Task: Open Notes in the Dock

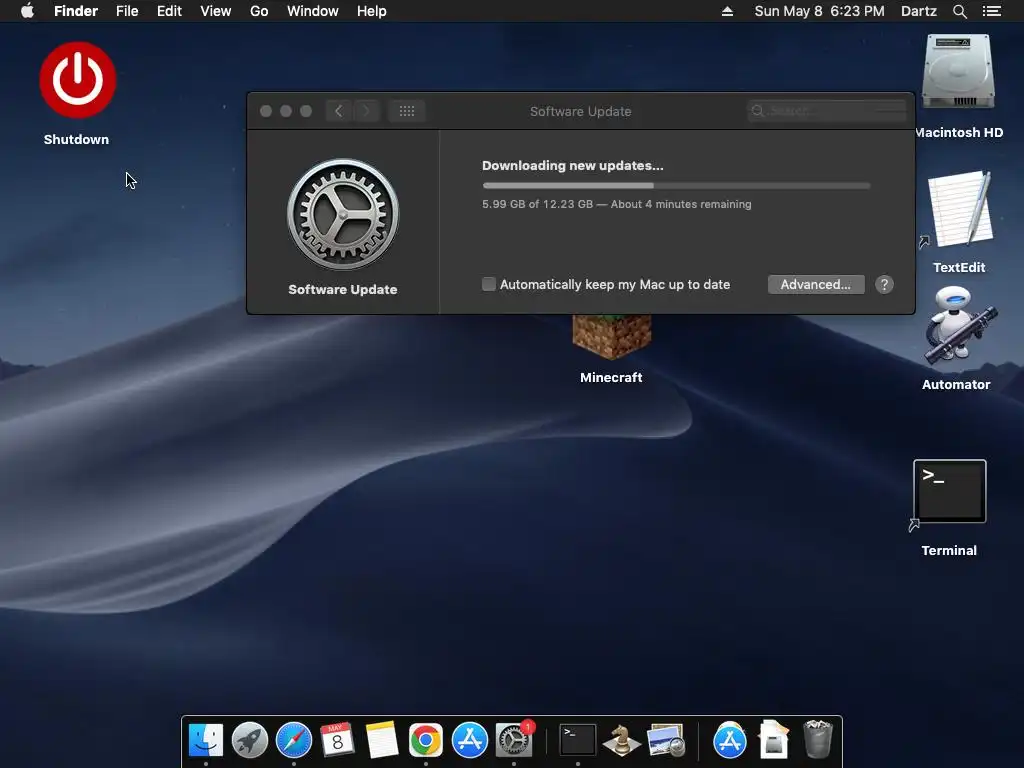Action: pos(381,741)
